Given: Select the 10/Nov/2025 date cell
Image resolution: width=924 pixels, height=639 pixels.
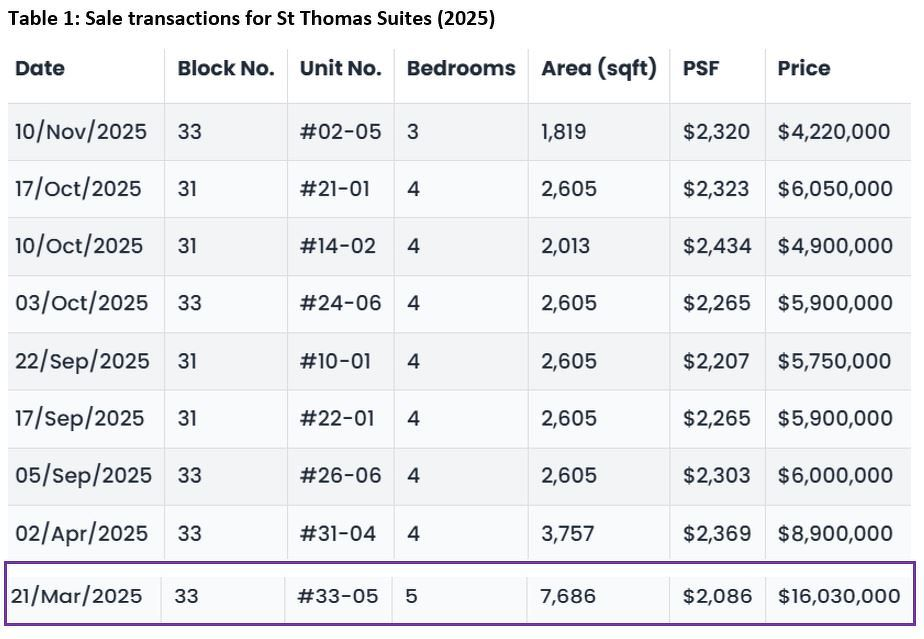Looking at the screenshot, I should pyautogui.click(x=80, y=132).
